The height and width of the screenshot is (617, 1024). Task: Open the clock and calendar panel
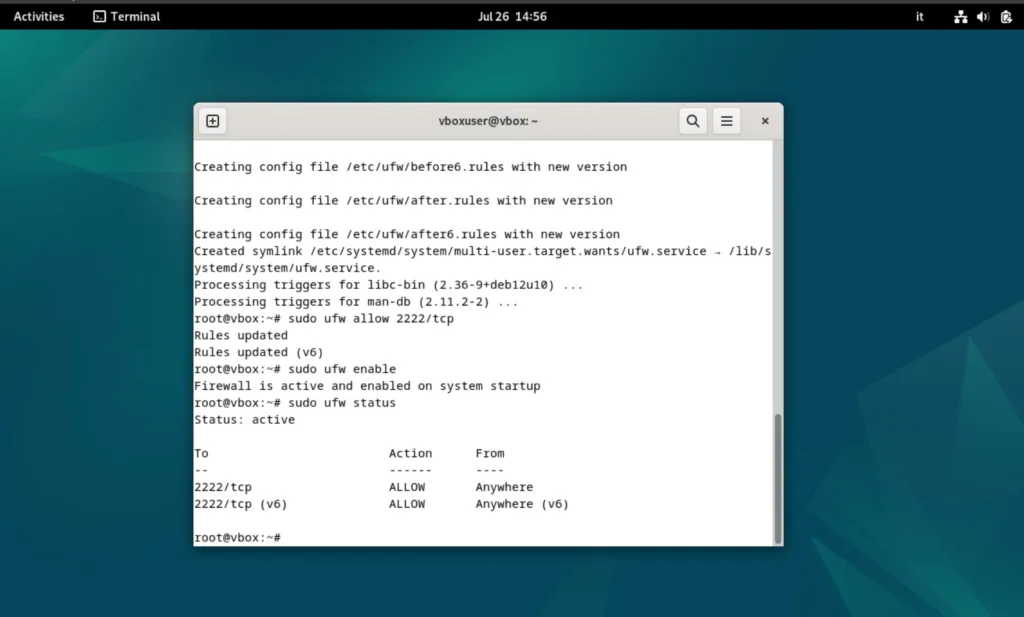512,16
